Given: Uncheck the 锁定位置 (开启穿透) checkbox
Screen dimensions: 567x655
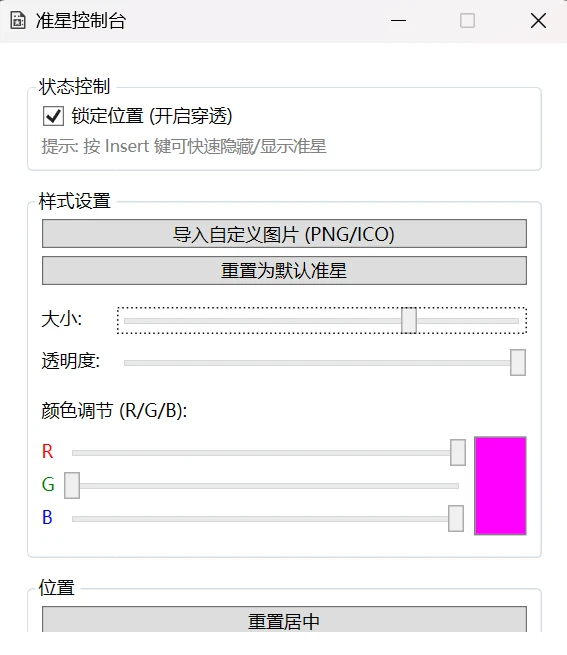Looking at the screenshot, I should pyautogui.click(x=53, y=116).
